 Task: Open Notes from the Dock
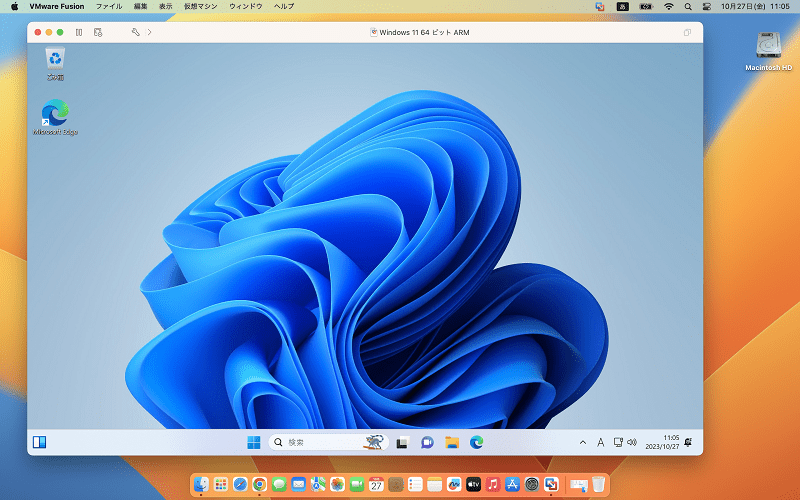[x=435, y=484]
